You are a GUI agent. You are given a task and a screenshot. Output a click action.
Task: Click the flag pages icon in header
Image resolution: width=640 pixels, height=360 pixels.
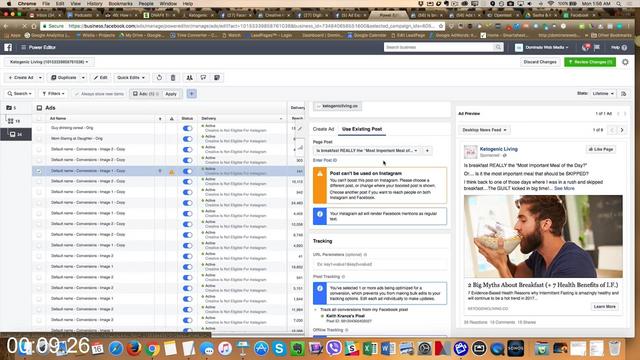tap(597, 47)
